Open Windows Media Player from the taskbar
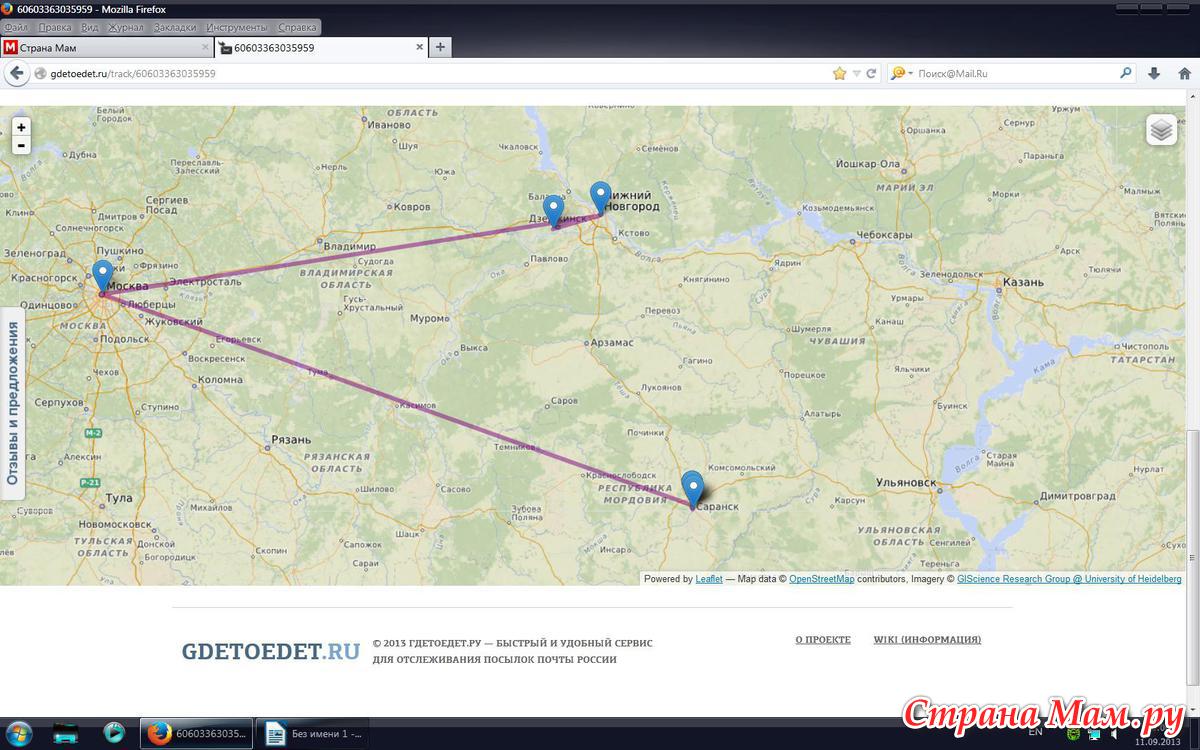Viewport: 1200px width, 750px height. (x=114, y=733)
